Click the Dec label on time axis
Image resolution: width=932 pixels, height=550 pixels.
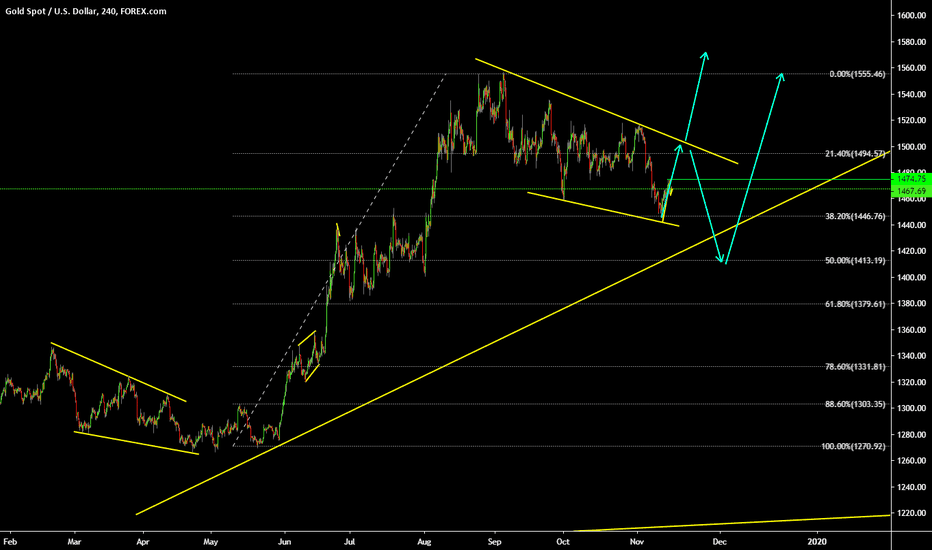[x=718, y=541]
